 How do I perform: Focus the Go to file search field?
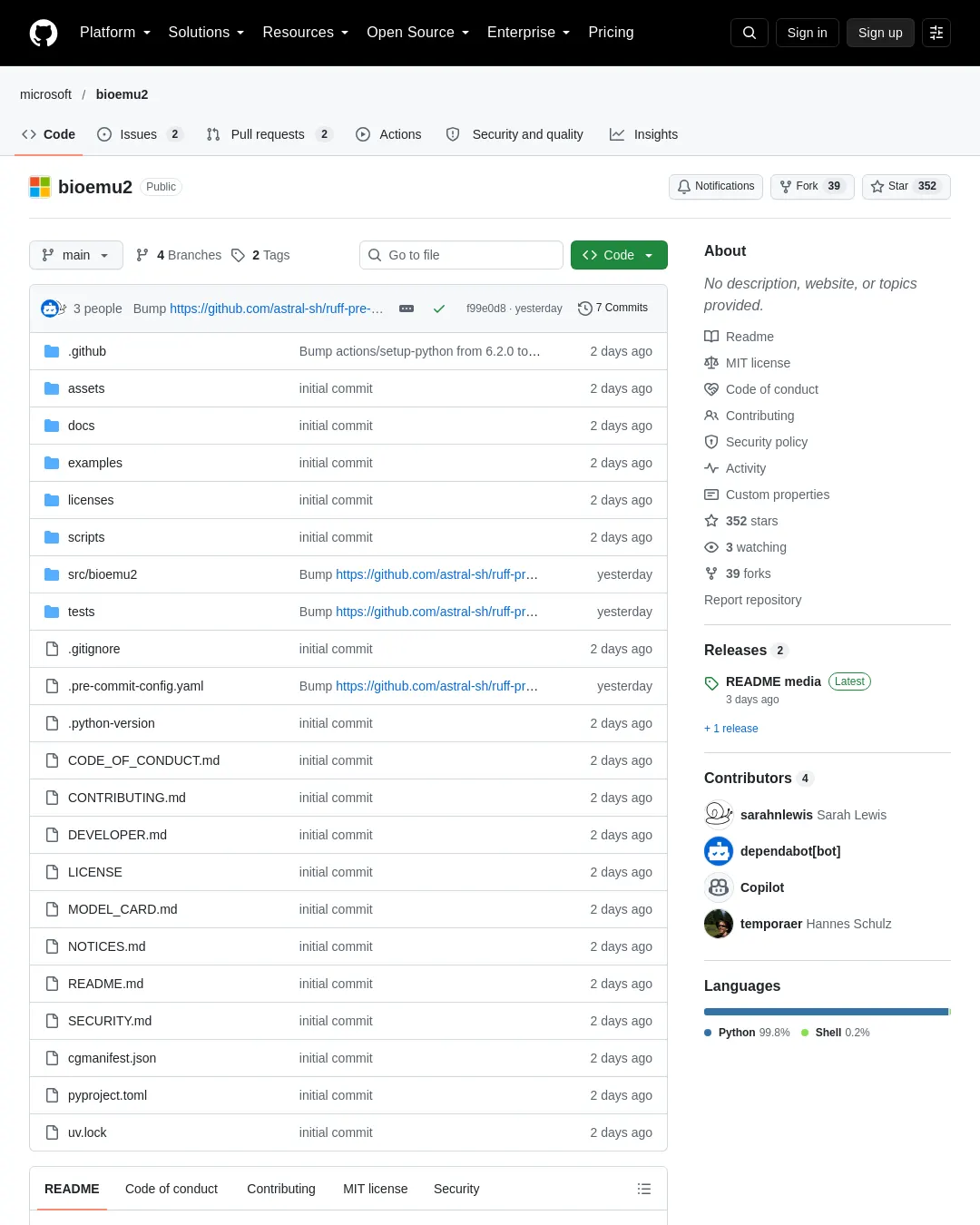coord(461,255)
